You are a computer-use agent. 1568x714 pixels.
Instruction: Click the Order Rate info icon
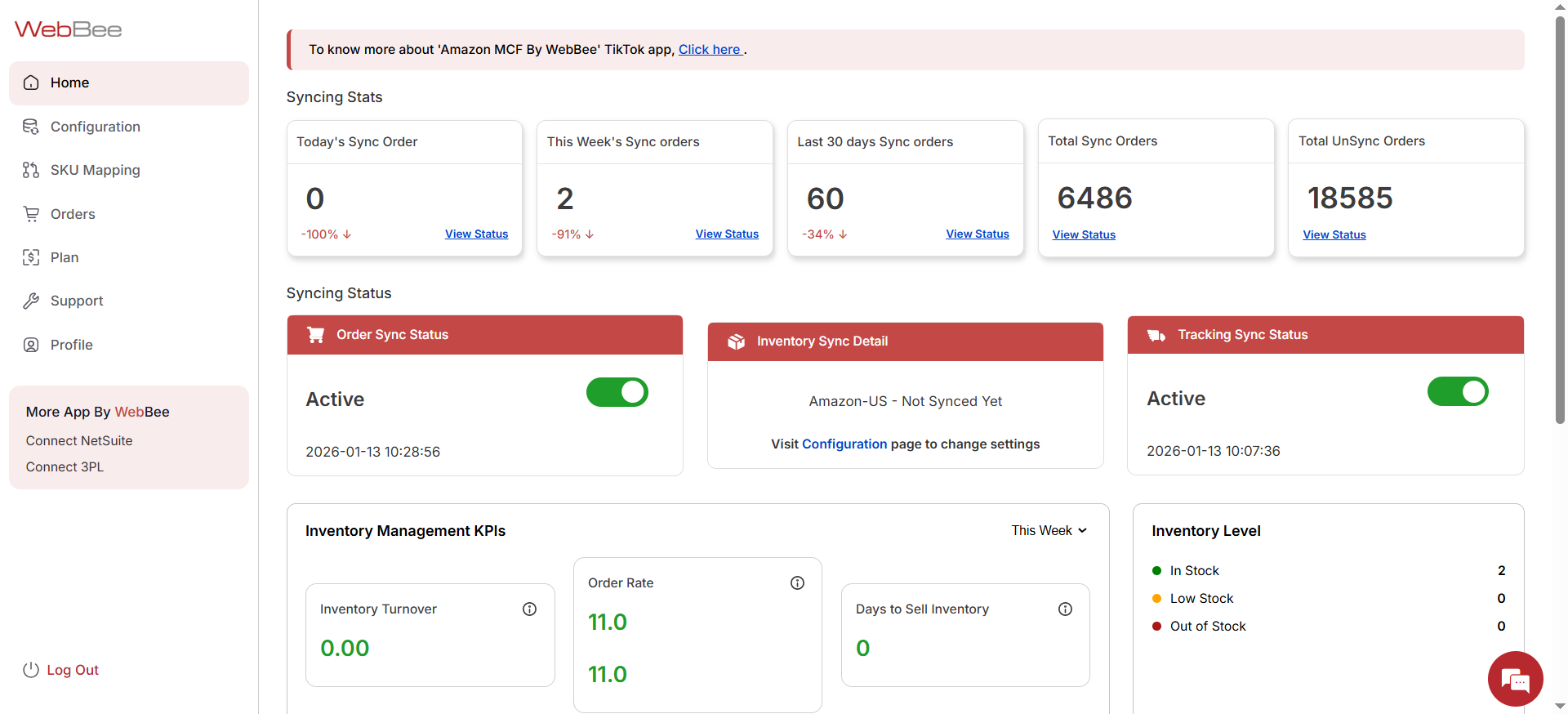pyautogui.click(x=797, y=582)
